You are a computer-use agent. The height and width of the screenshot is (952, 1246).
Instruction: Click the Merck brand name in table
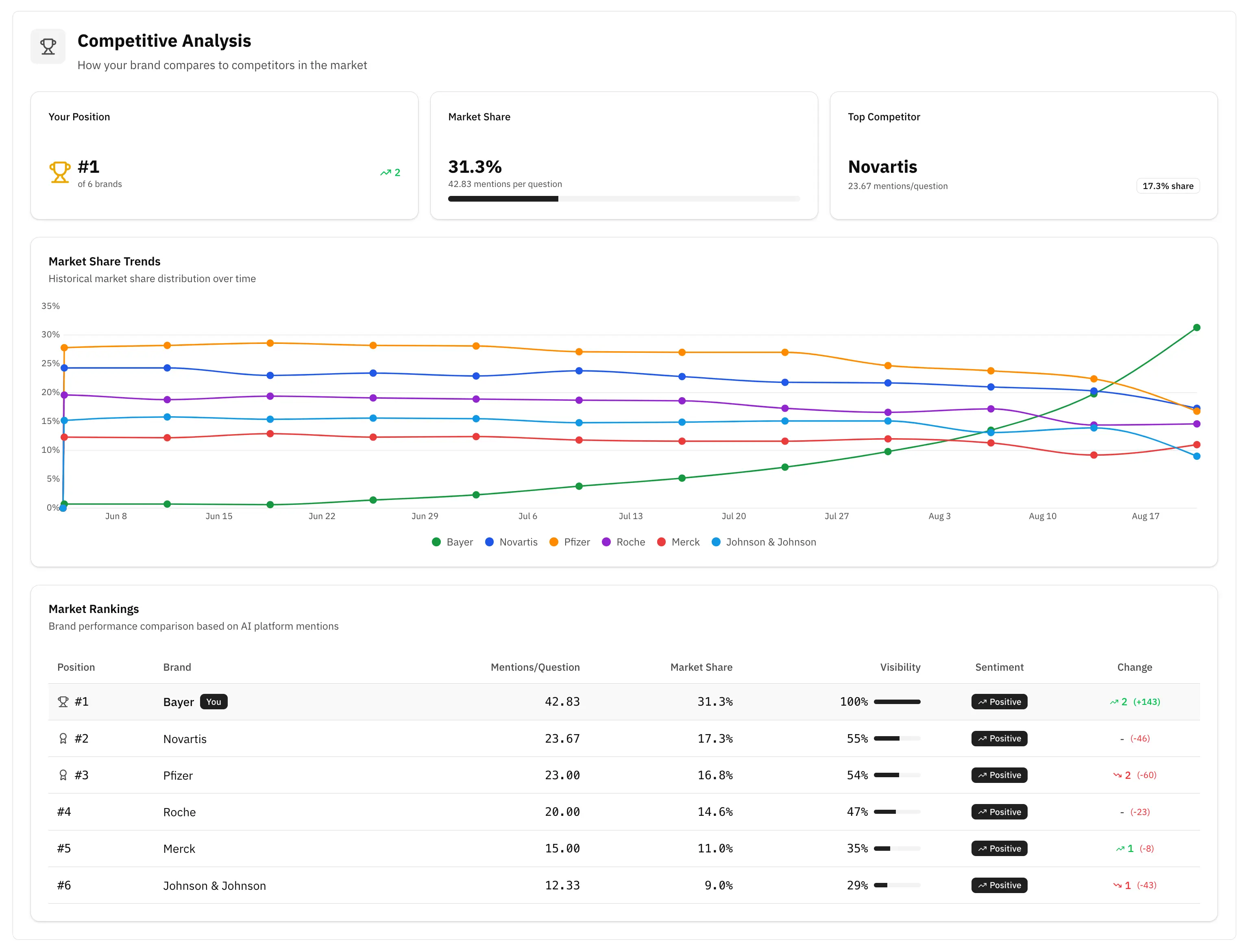click(x=179, y=849)
